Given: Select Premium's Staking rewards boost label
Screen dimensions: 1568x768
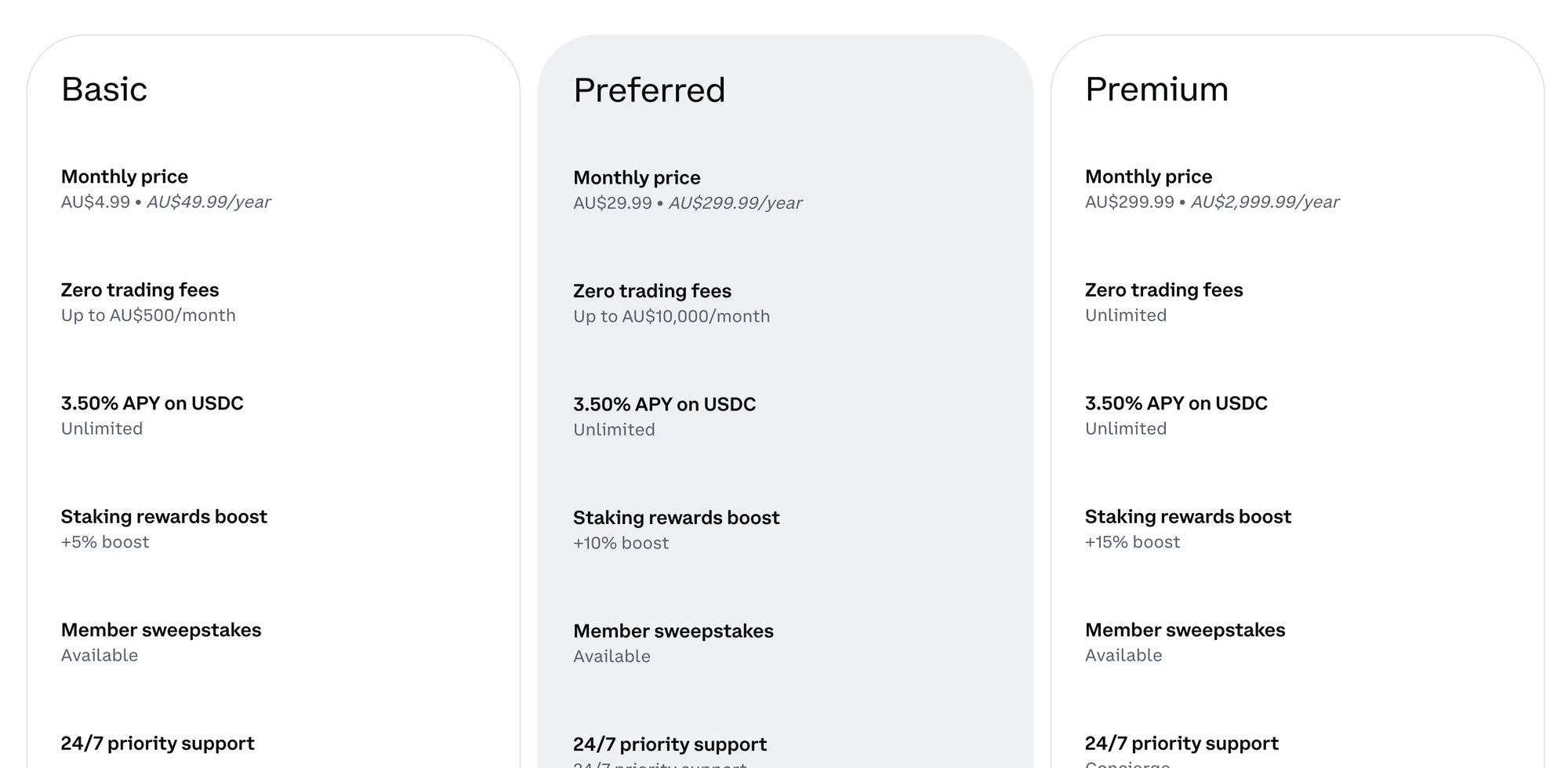Looking at the screenshot, I should [1188, 517].
